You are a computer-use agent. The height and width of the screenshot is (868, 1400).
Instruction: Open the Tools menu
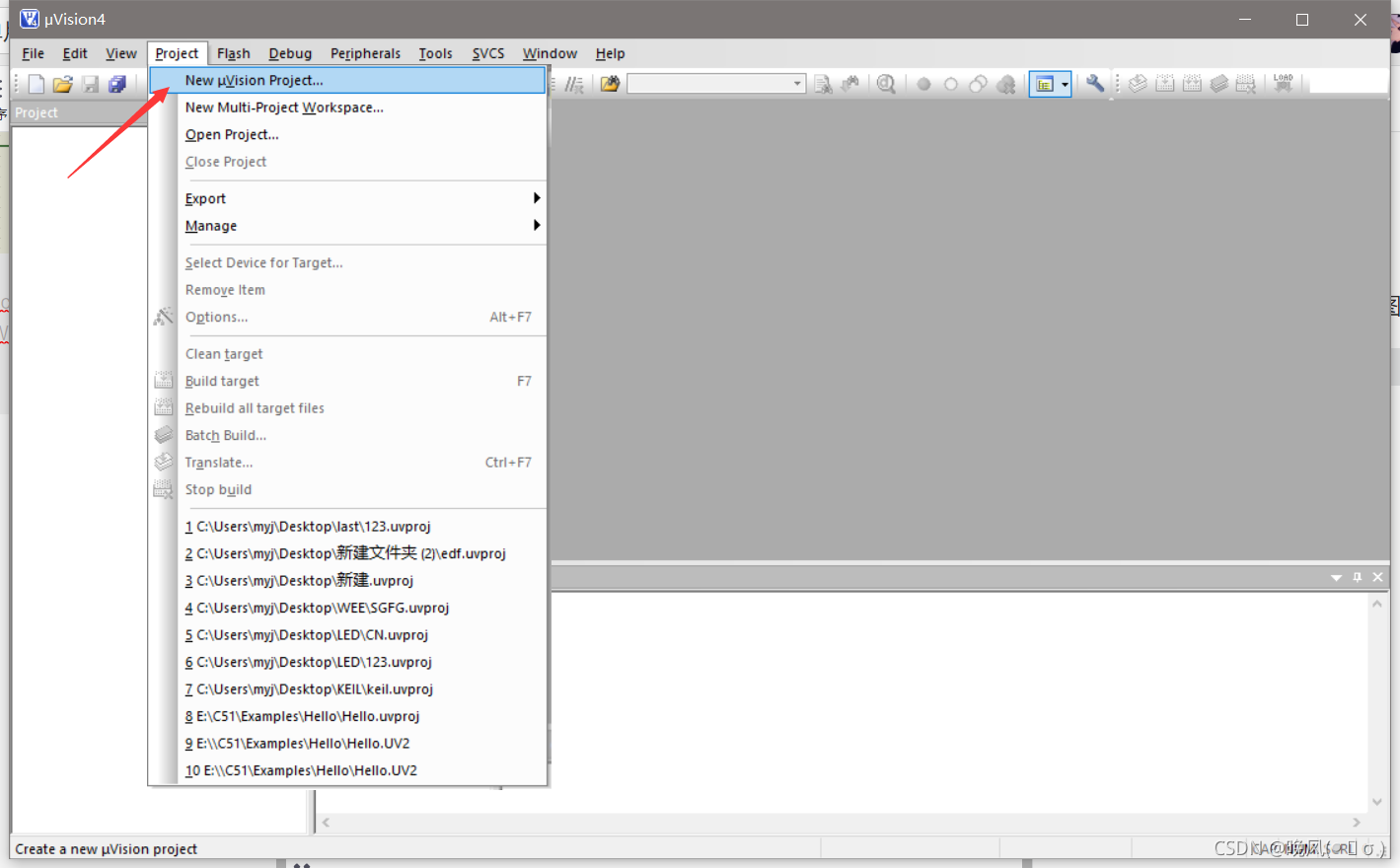tap(435, 53)
